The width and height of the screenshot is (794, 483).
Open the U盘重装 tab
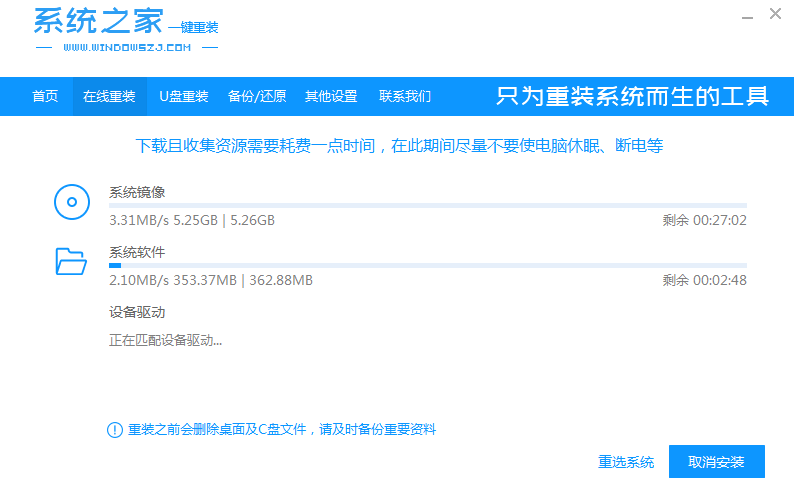pos(184,97)
